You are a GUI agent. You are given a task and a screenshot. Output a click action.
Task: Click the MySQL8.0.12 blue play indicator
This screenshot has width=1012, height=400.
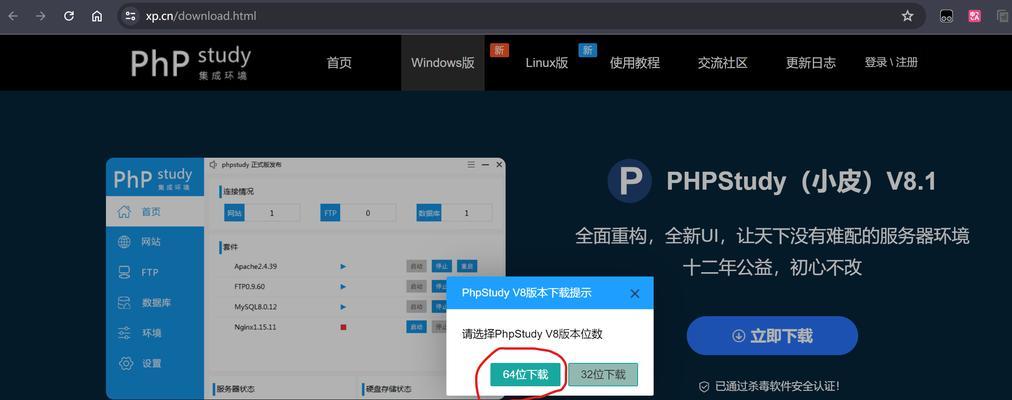click(343, 306)
